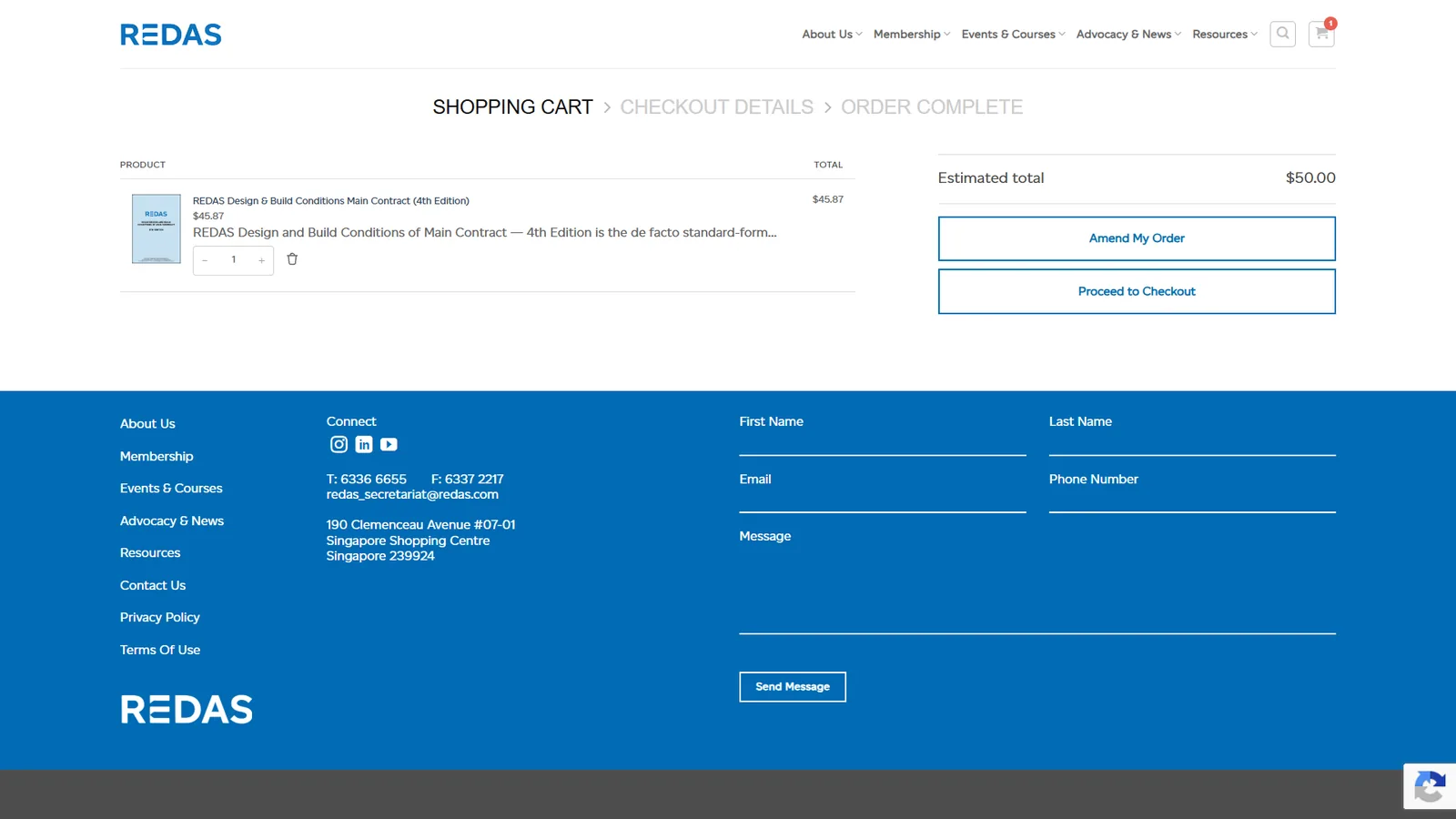Screen dimensions: 1456x819
Task: Open the search icon in header
Action: click(1282, 34)
